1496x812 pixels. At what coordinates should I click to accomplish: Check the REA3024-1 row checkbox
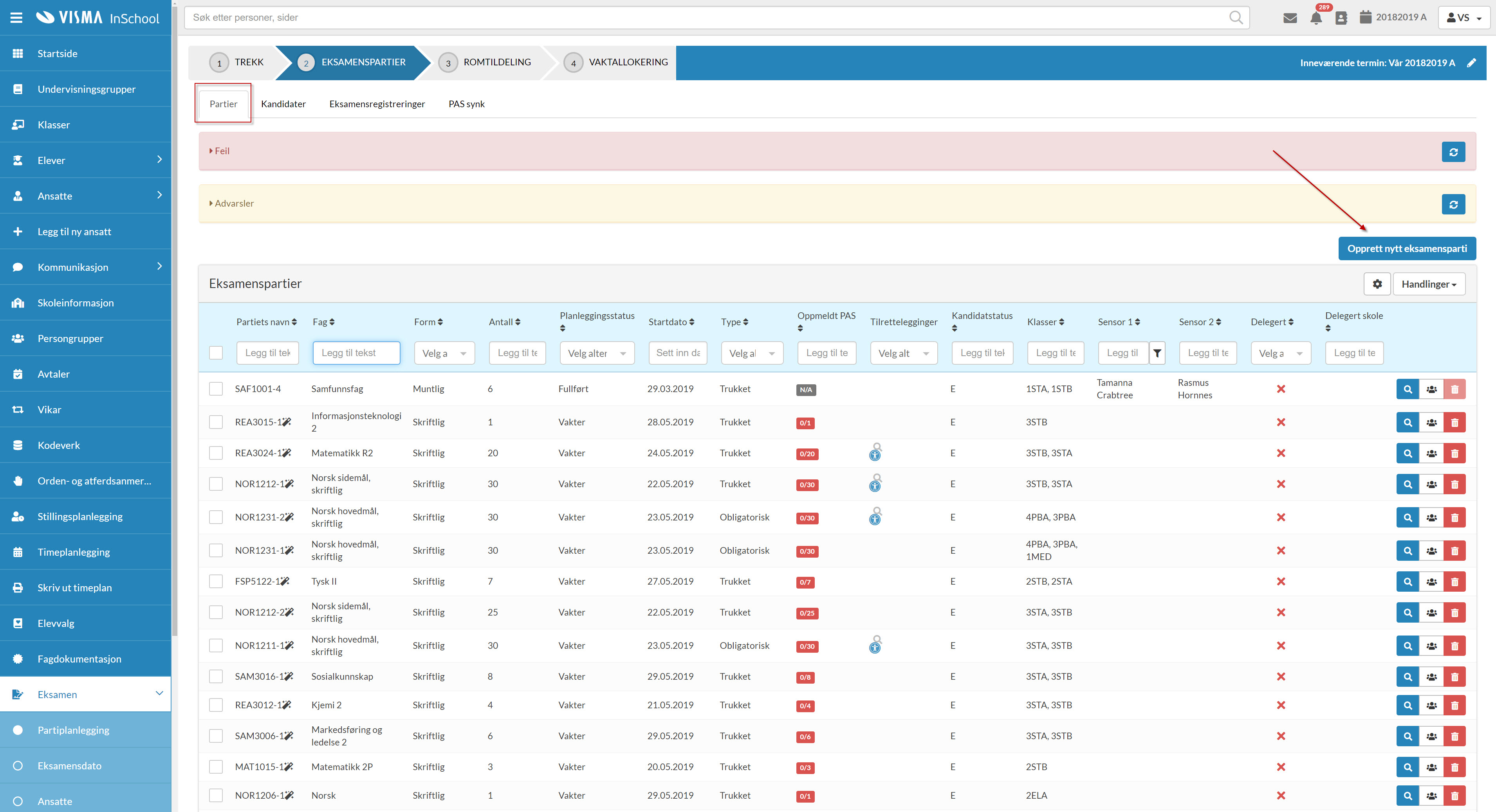point(216,453)
